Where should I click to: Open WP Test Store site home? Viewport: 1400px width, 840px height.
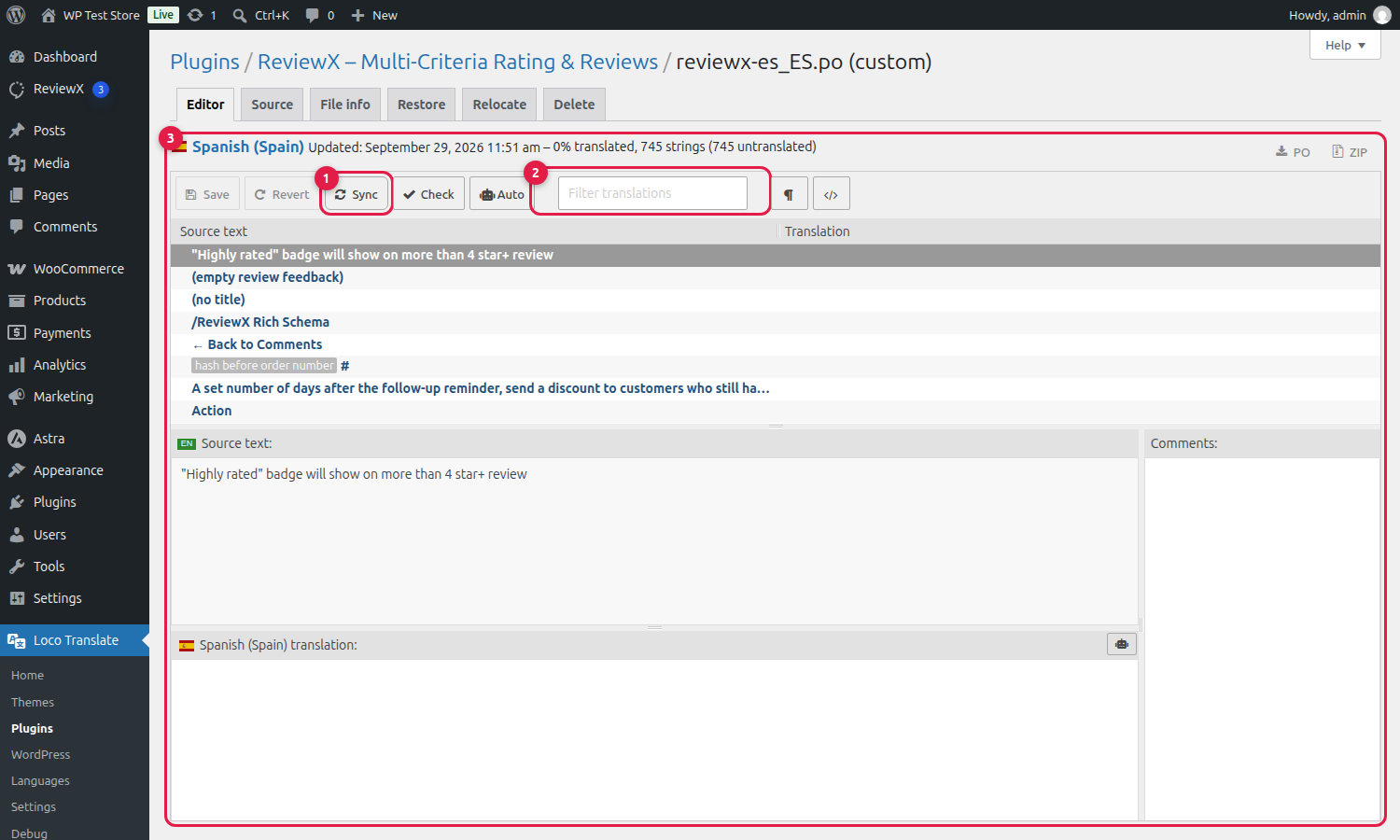pyautogui.click(x=91, y=15)
